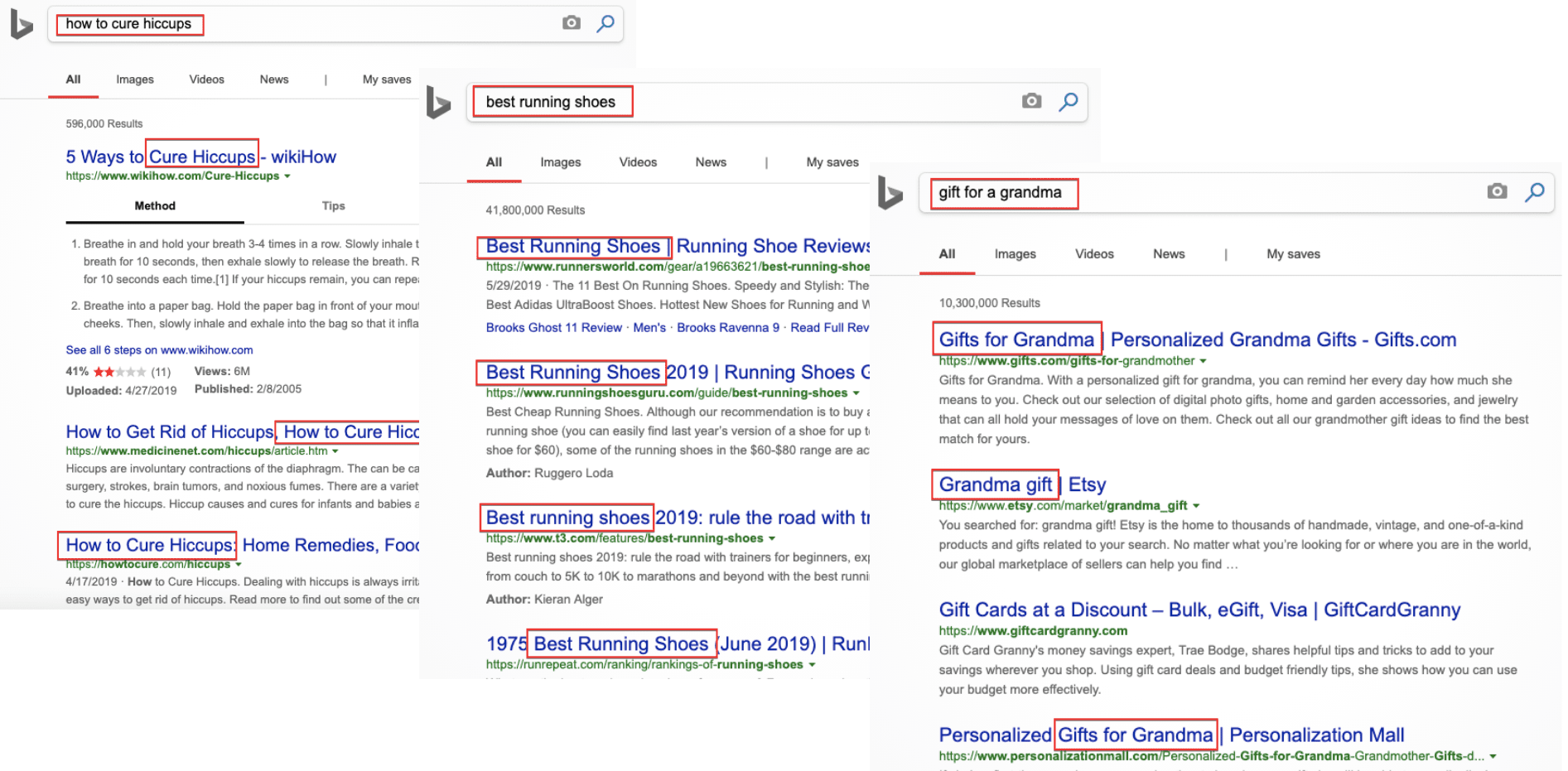This screenshot has width=1568, height=771.
Task: Expand the dropdown arrow beside the howtocure.com URL
Action: 239,565
